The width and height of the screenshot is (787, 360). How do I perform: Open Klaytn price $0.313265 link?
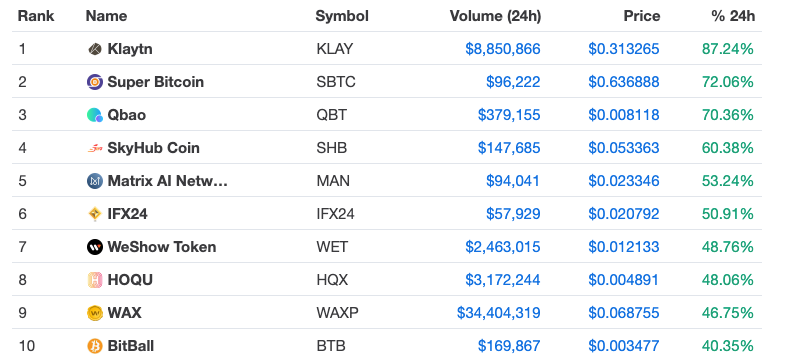pos(624,49)
